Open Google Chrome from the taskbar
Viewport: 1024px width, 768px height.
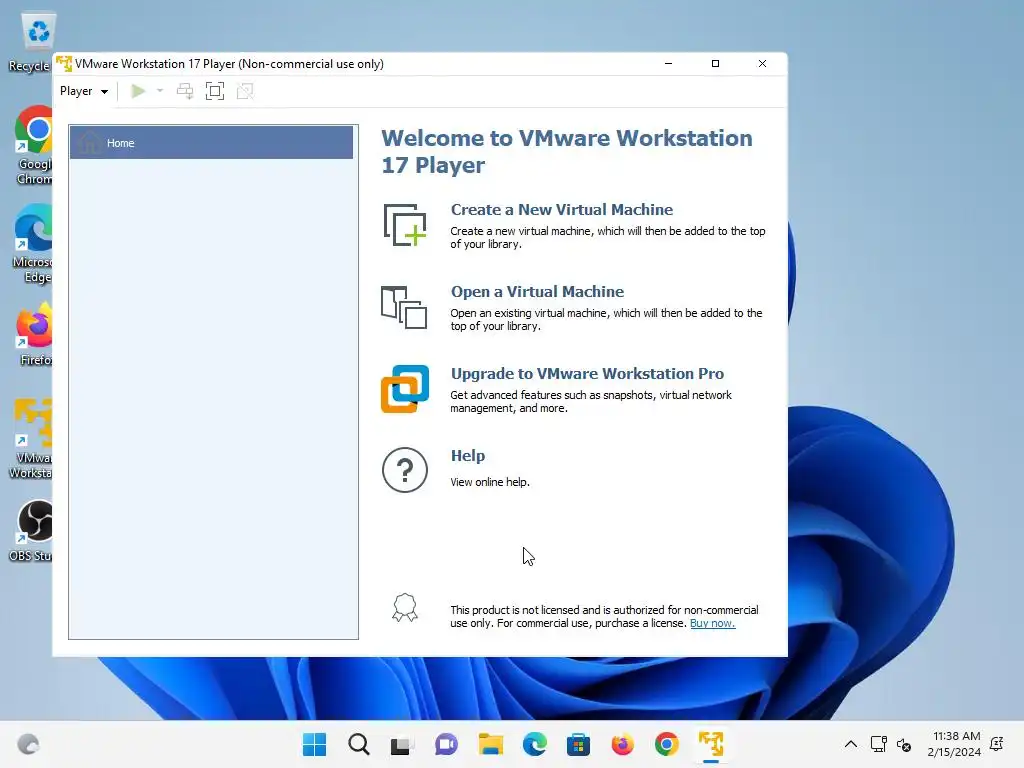tap(666, 744)
